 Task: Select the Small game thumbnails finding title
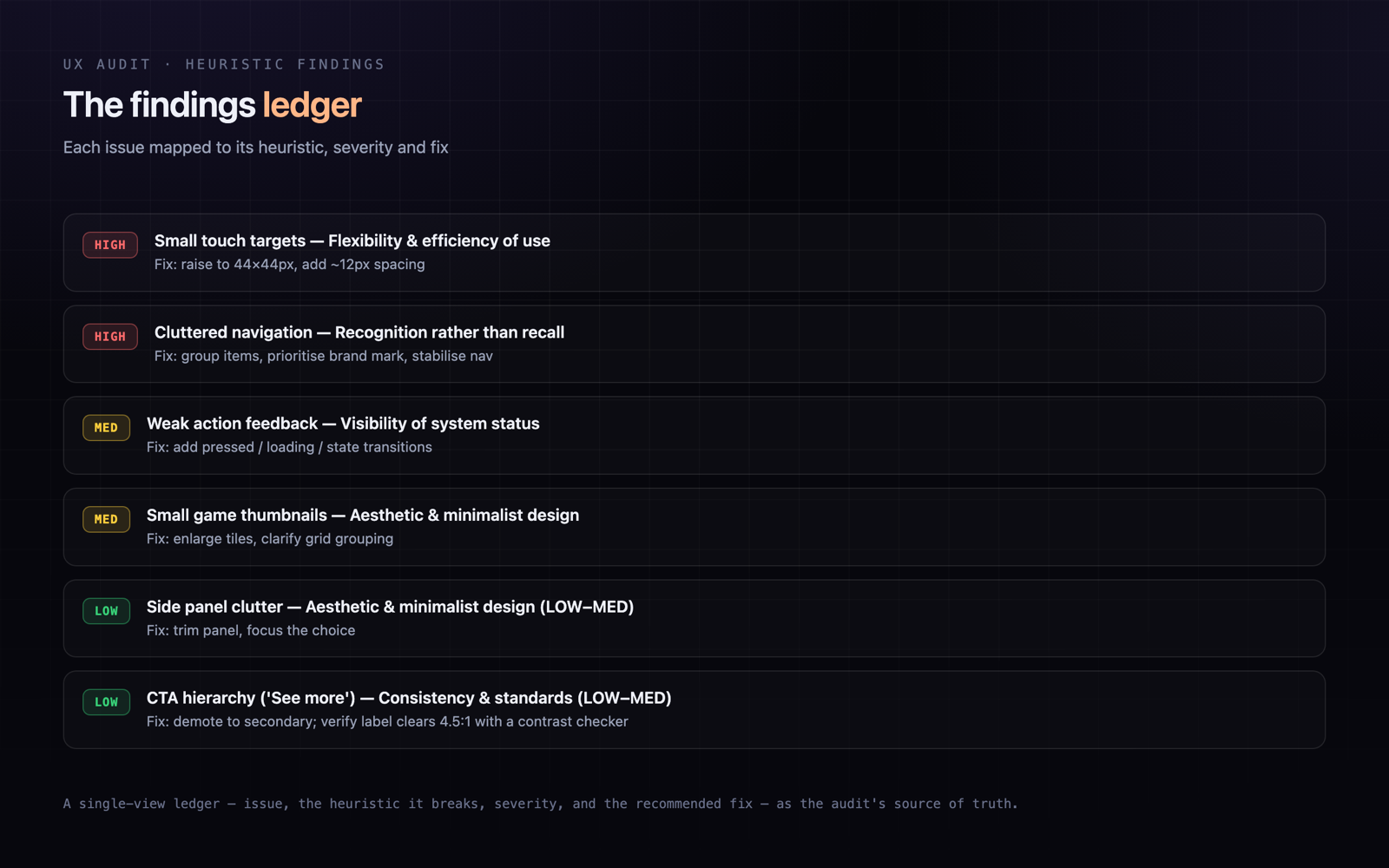[363, 515]
